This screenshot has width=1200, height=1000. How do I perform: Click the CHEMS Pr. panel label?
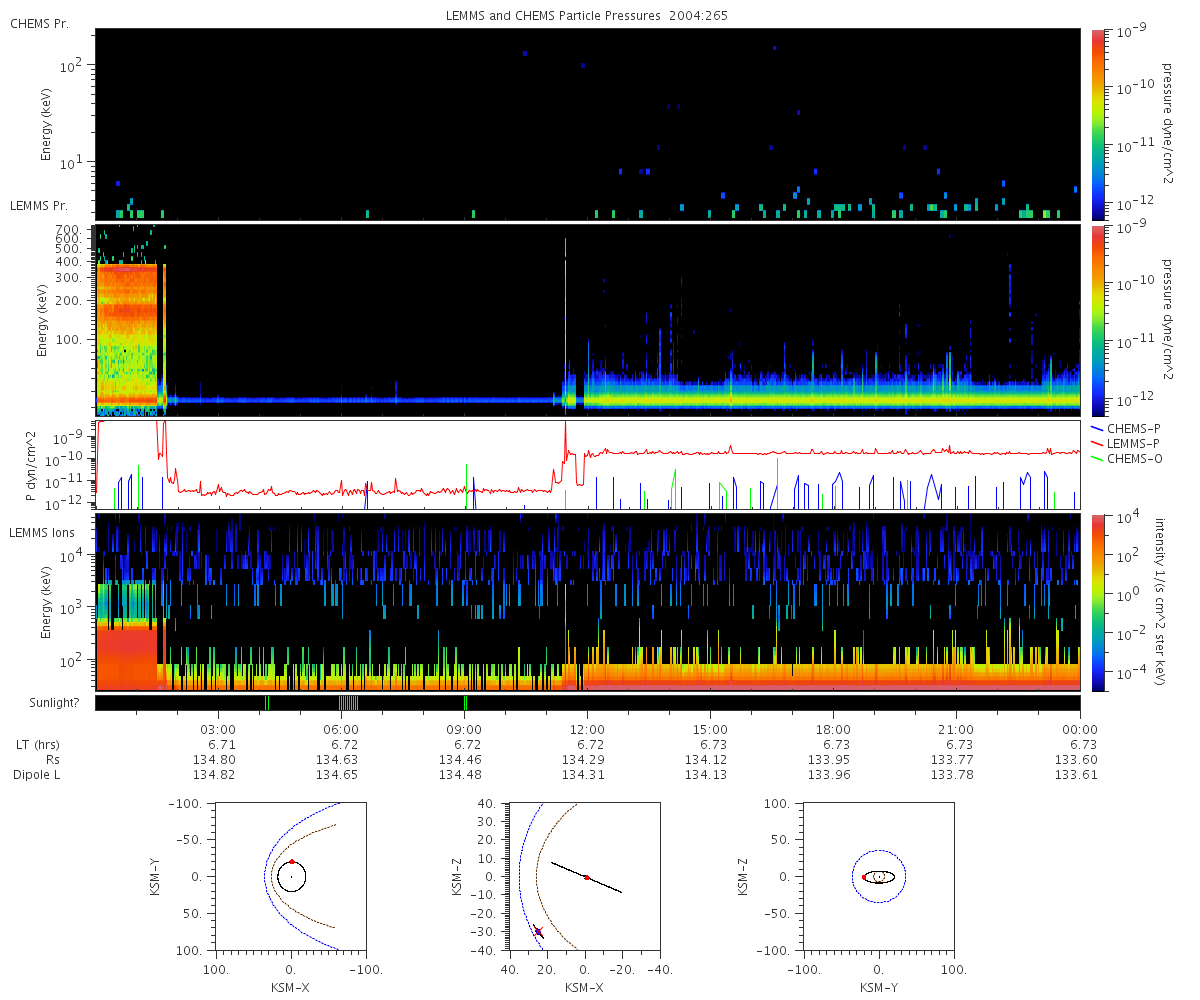(39, 23)
